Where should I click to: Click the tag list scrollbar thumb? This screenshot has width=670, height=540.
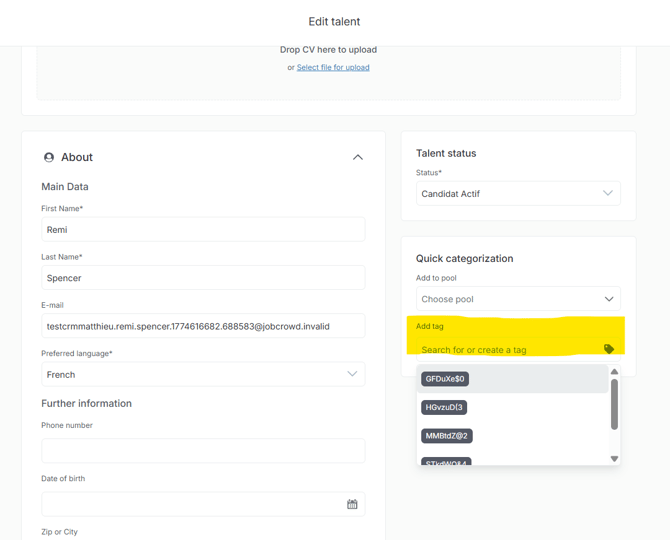coord(614,403)
